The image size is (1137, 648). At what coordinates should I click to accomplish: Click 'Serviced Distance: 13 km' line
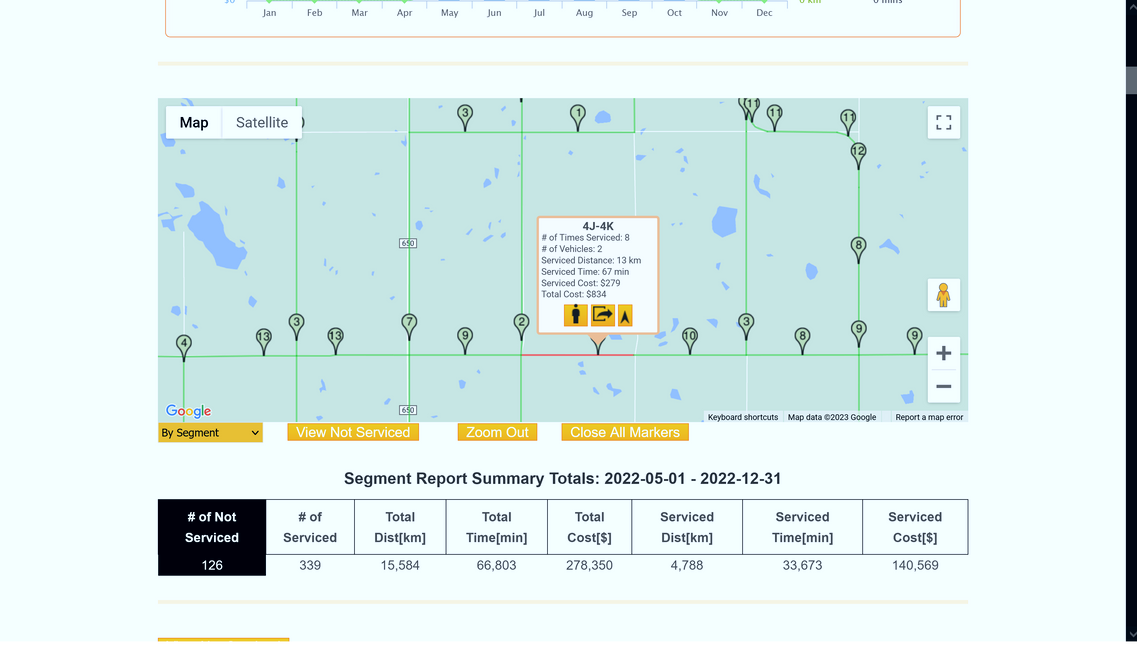pos(591,260)
